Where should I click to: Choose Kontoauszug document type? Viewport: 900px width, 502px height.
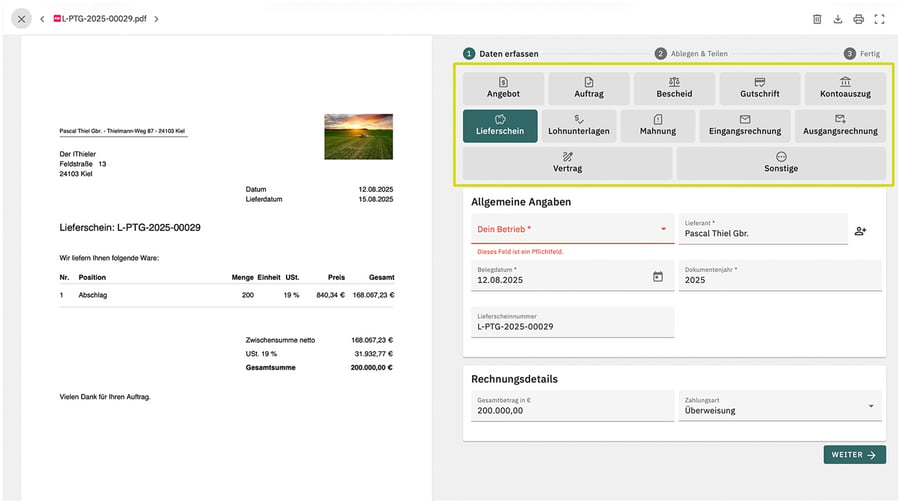point(845,88)
